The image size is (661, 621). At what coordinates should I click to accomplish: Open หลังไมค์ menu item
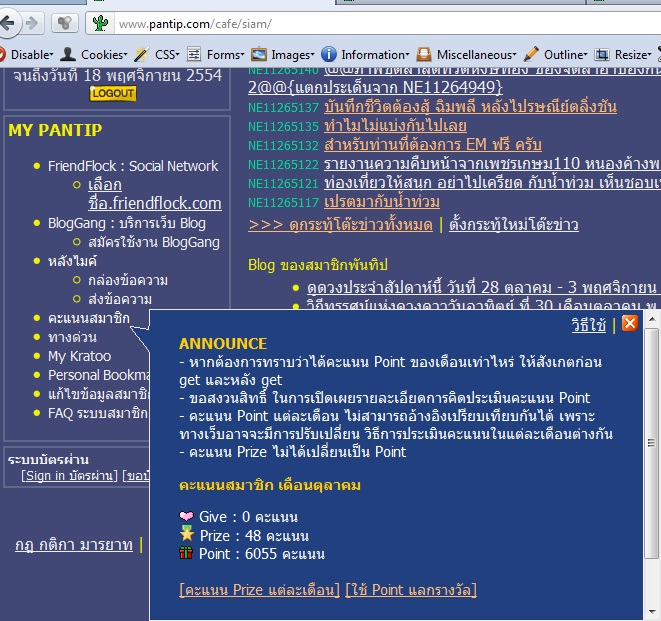pos(72,261)
